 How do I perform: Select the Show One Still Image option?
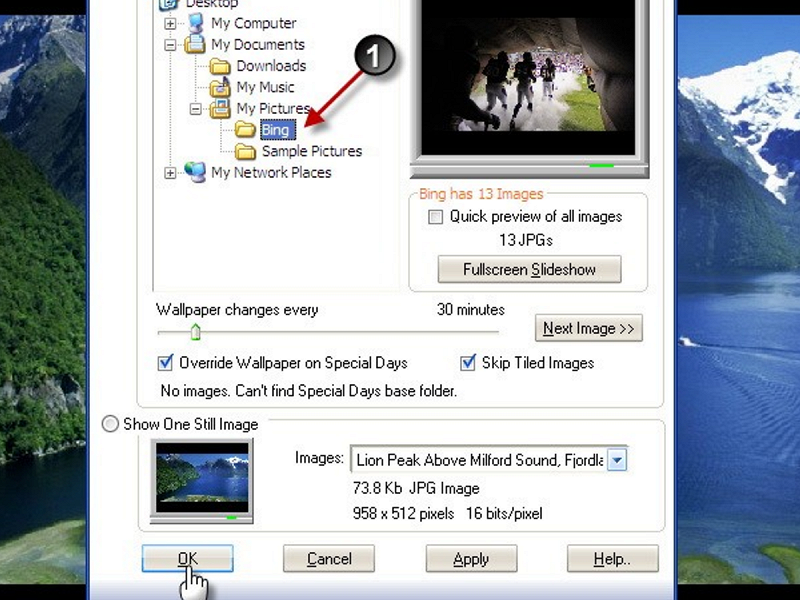110,424
